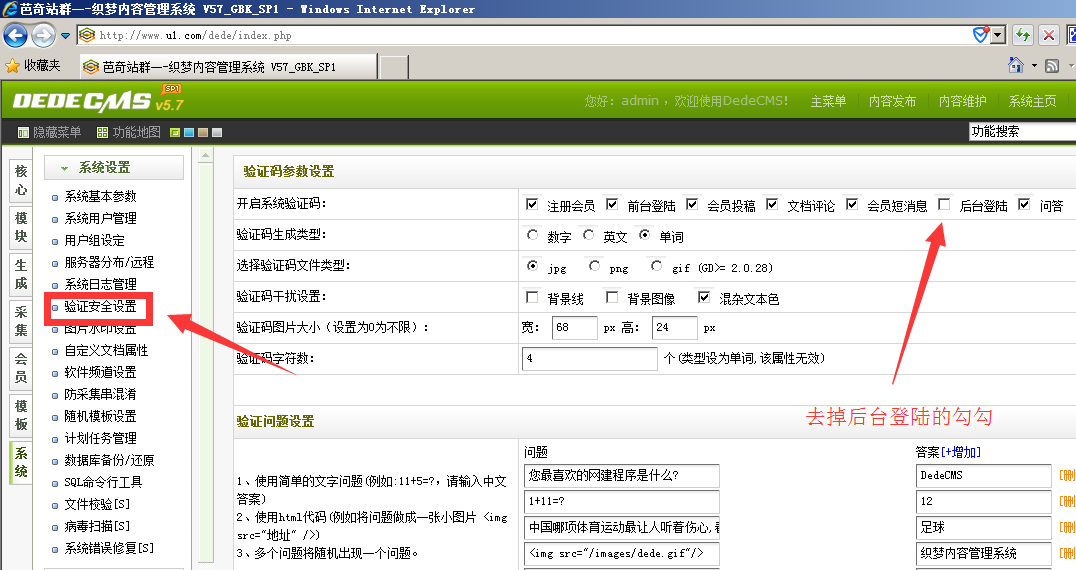Switch to the 模板 side tab
This screenshot has width=1076, height=570.
(x=21, y=414)
